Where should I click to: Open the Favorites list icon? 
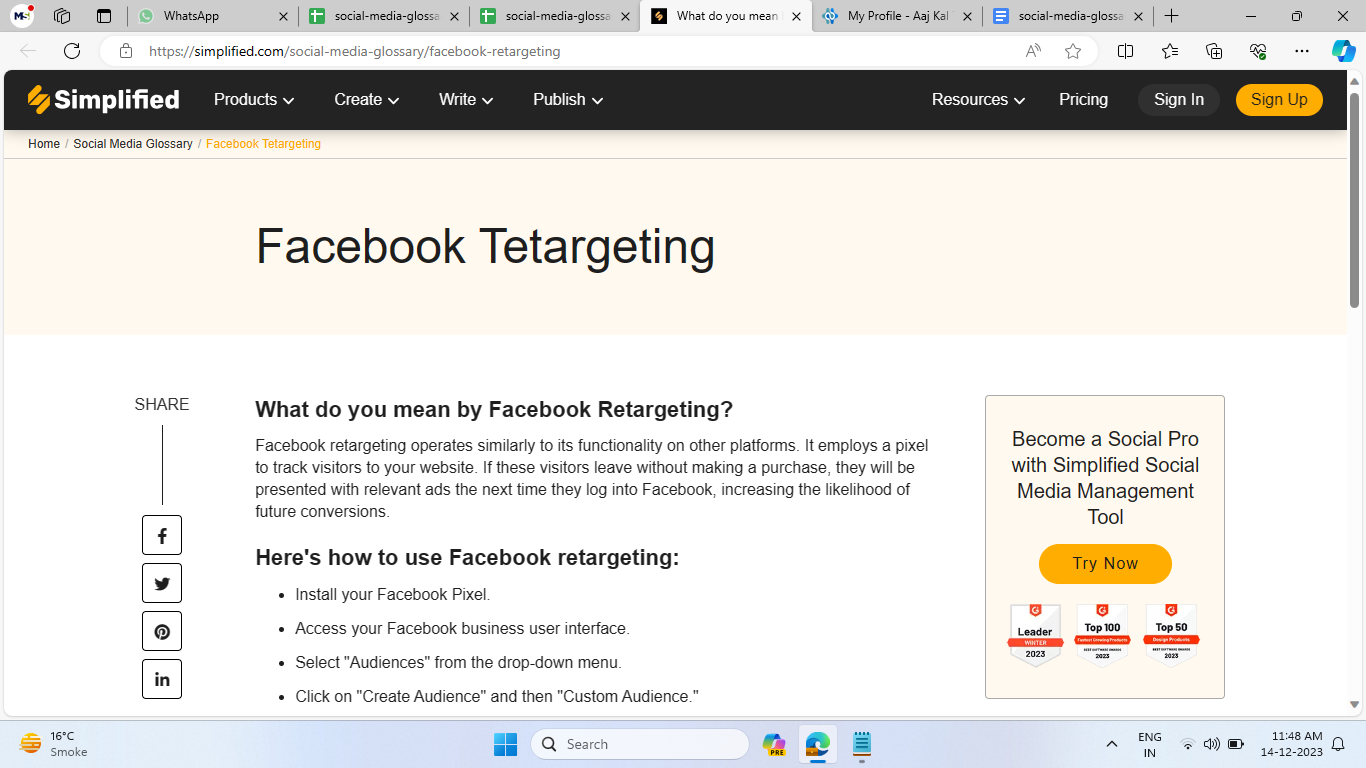point(1170,51)
